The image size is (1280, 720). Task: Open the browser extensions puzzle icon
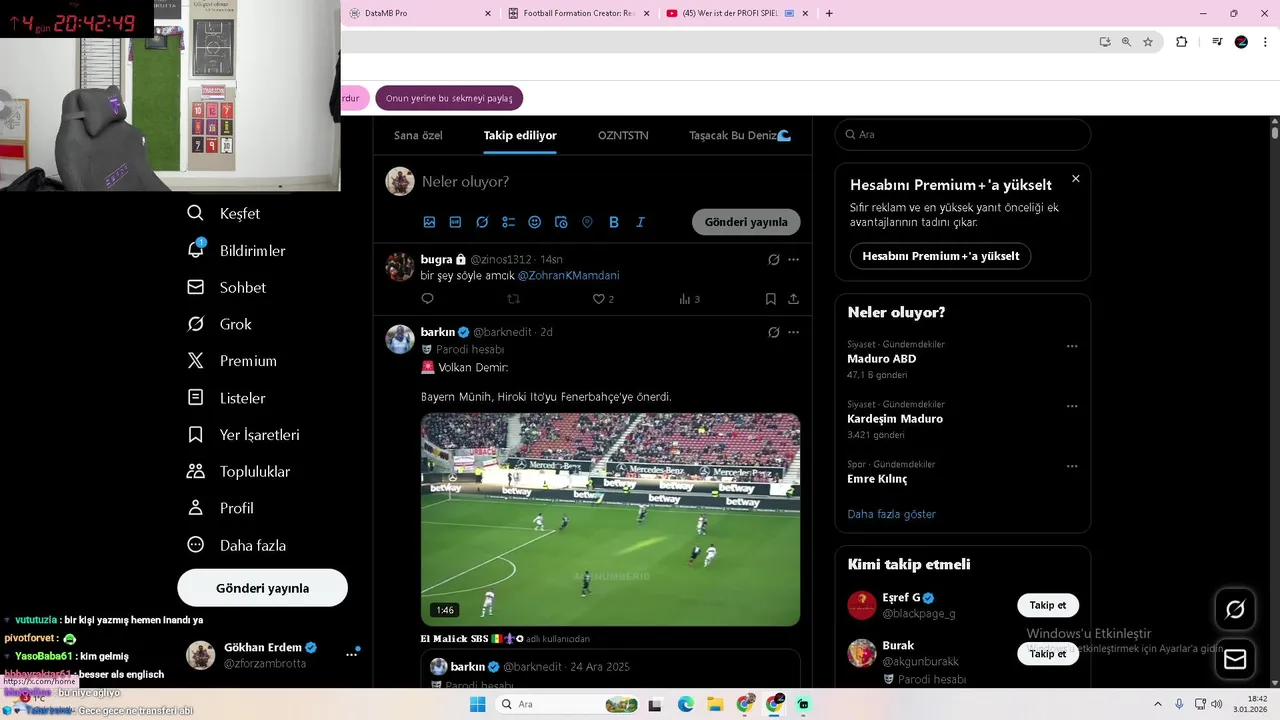coord(1181,42)
